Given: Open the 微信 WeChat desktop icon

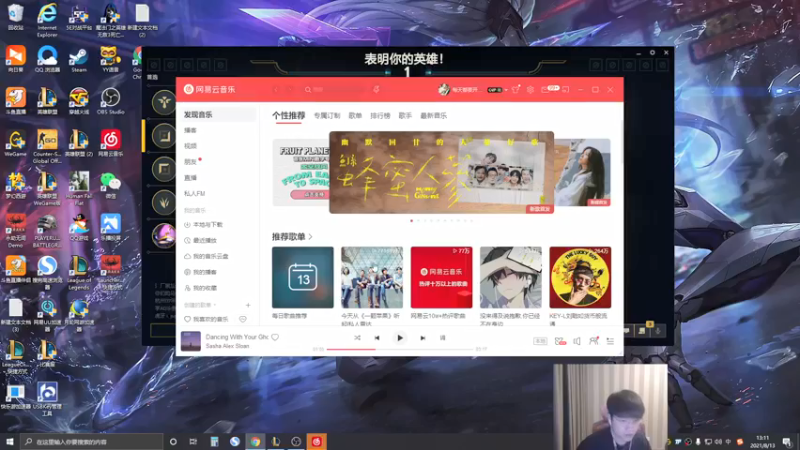Looking at the screenshot, I should pyautogui.click(x=110, y=185).
